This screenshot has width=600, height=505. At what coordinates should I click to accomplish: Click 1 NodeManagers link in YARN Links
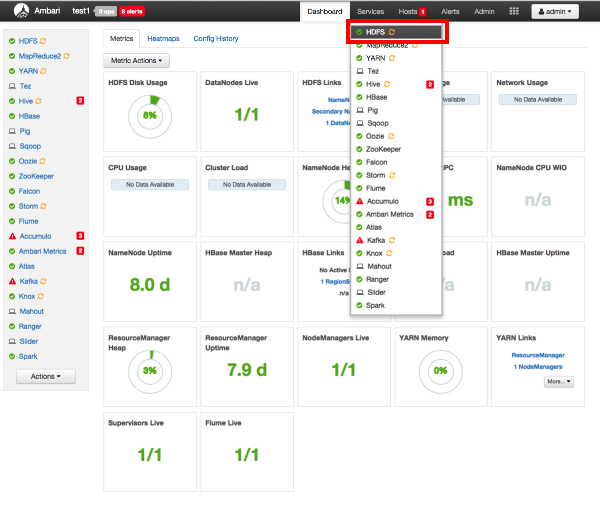[x=538, y=367]
